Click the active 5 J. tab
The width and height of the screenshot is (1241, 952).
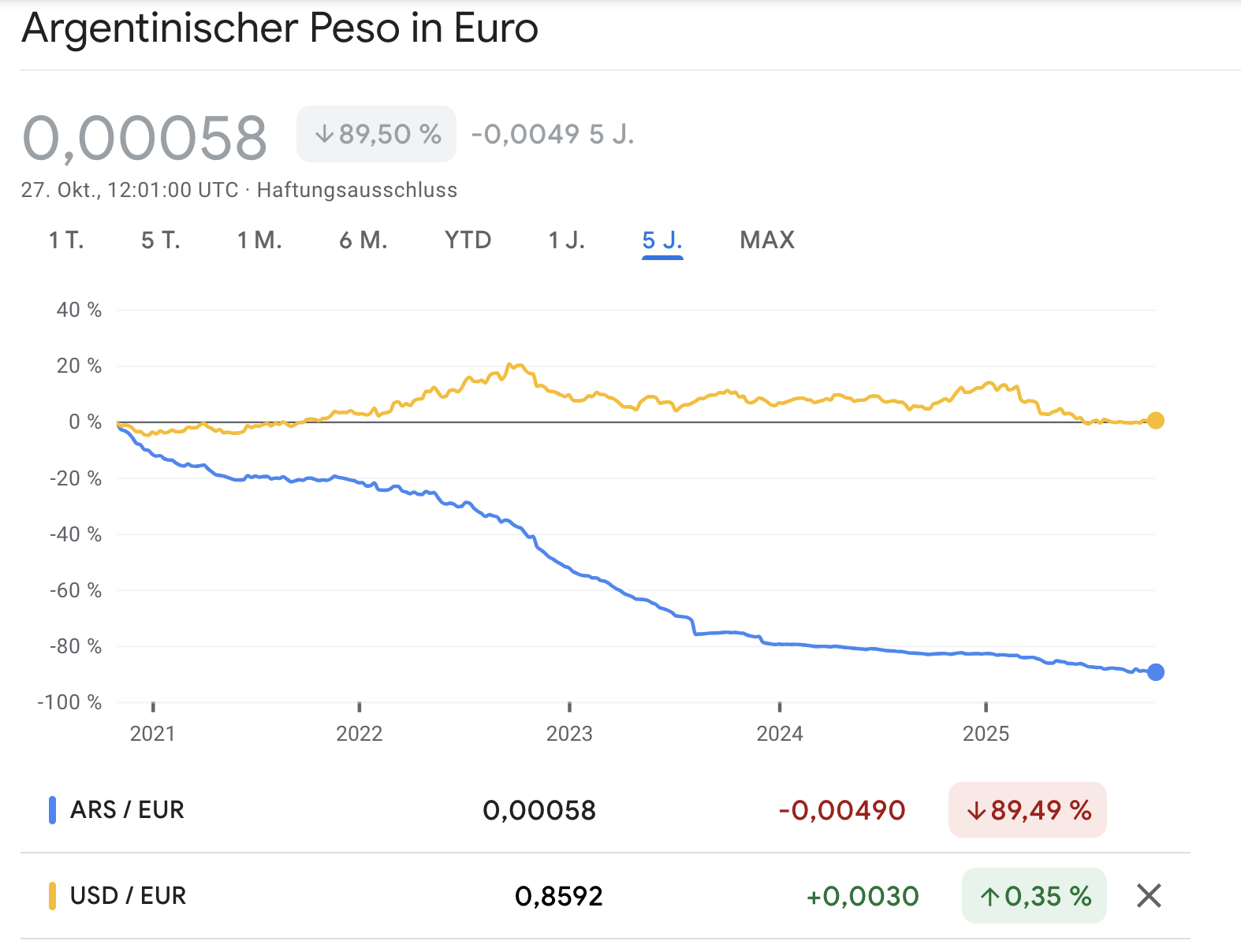pyautogui.click(x=662, y=240)
